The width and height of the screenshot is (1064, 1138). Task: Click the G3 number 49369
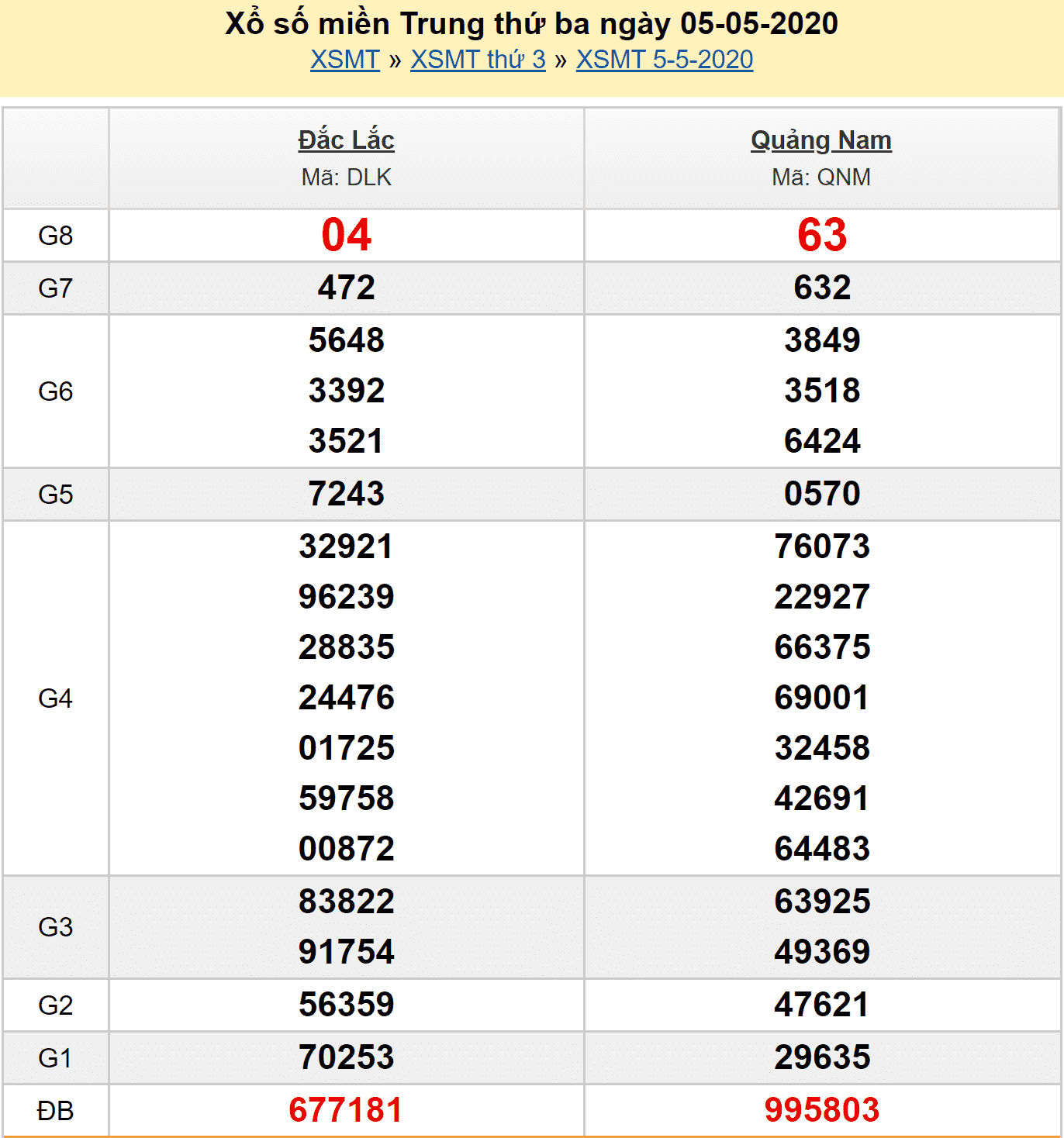[822, 952]
